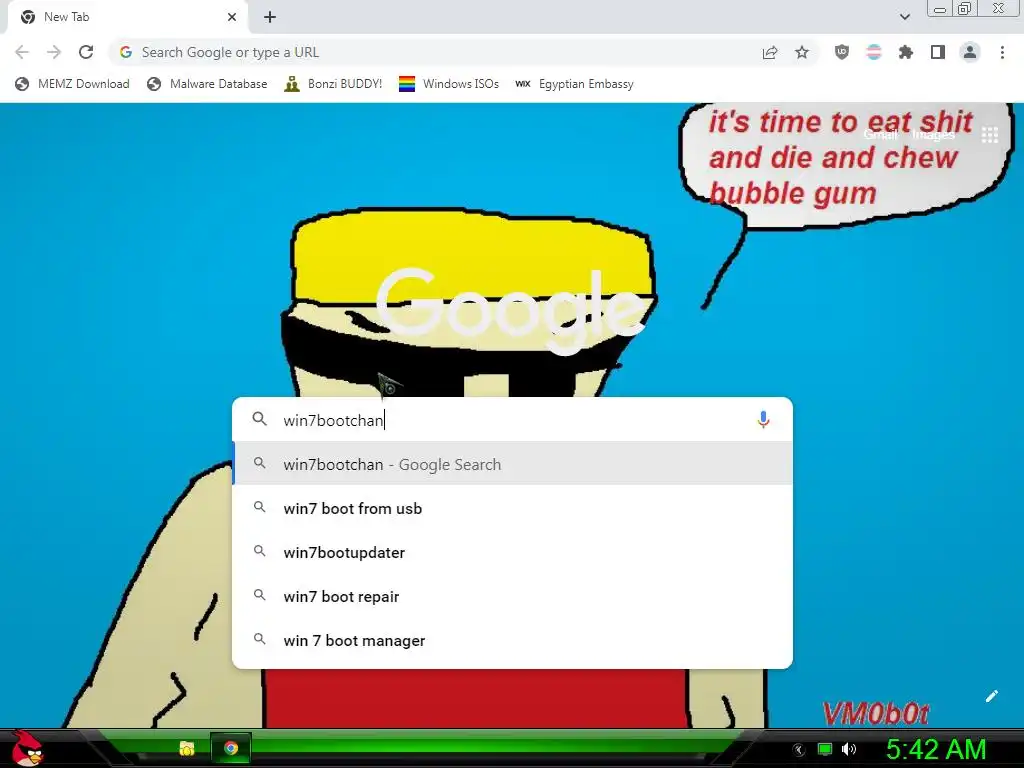Open the Windows ISOs bookmark
The image size is (1024, 768).
click(x=449, y=84)
